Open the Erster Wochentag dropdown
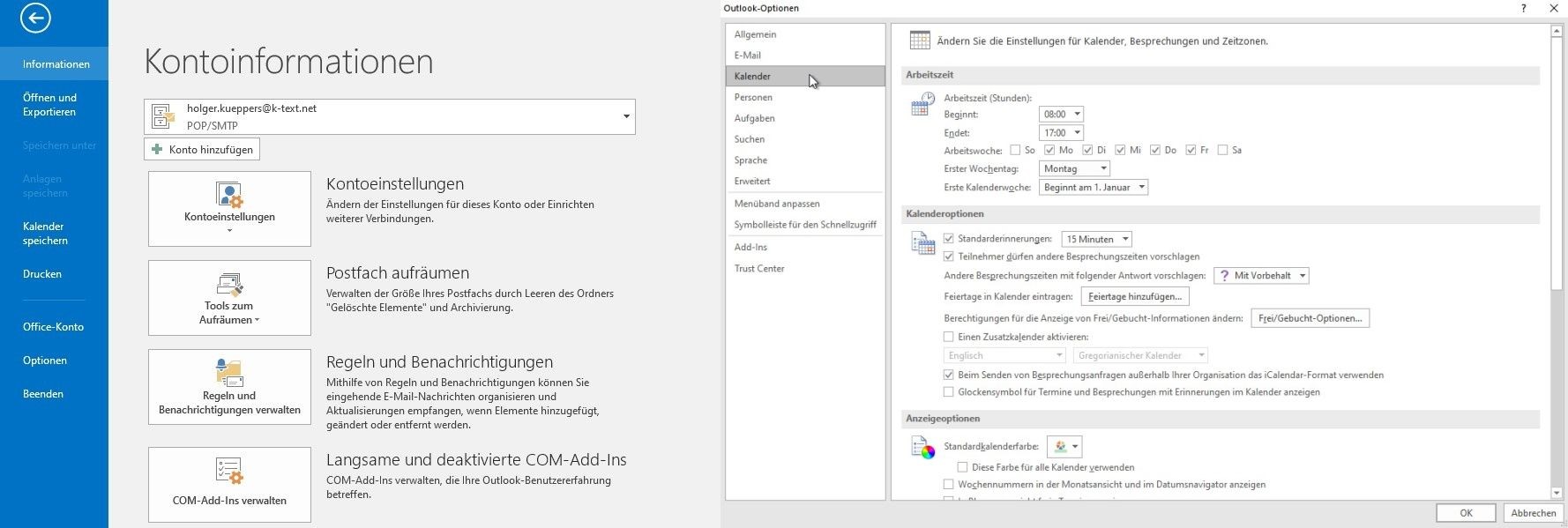This screenshot has height=528, width=1568. [1075, 168]
